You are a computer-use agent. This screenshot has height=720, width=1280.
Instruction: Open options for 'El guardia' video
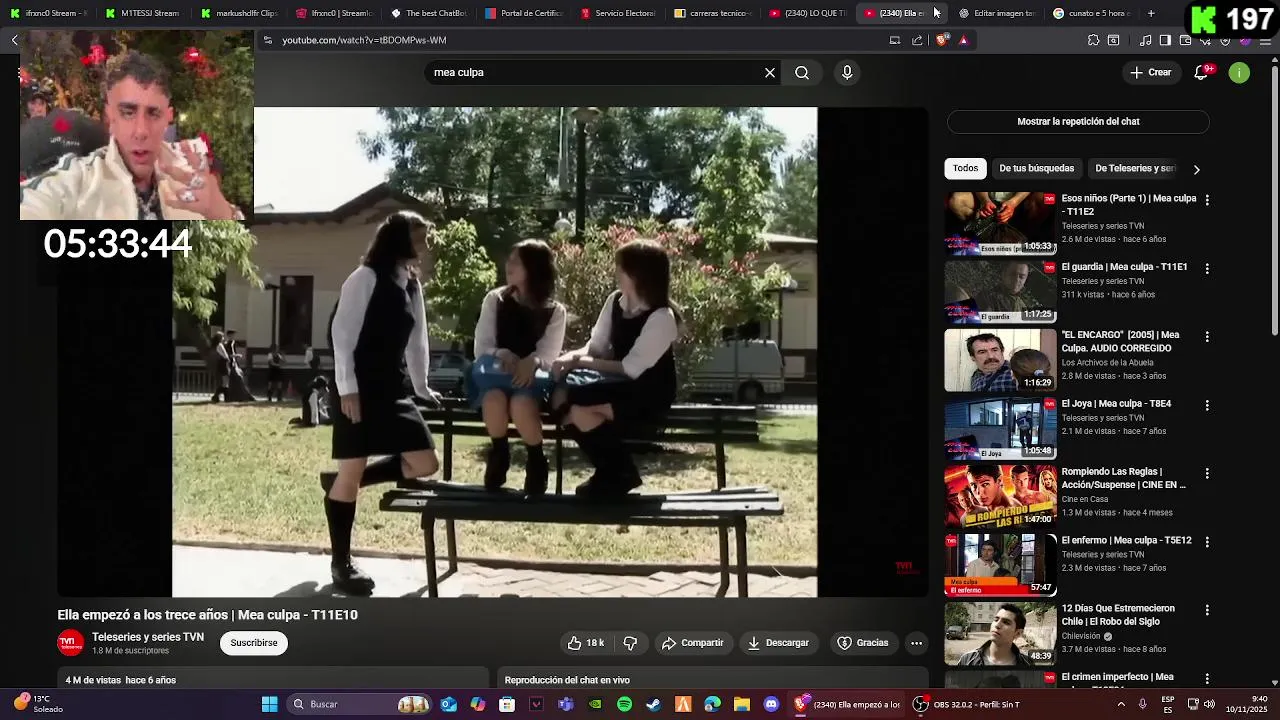point(1207,269)
